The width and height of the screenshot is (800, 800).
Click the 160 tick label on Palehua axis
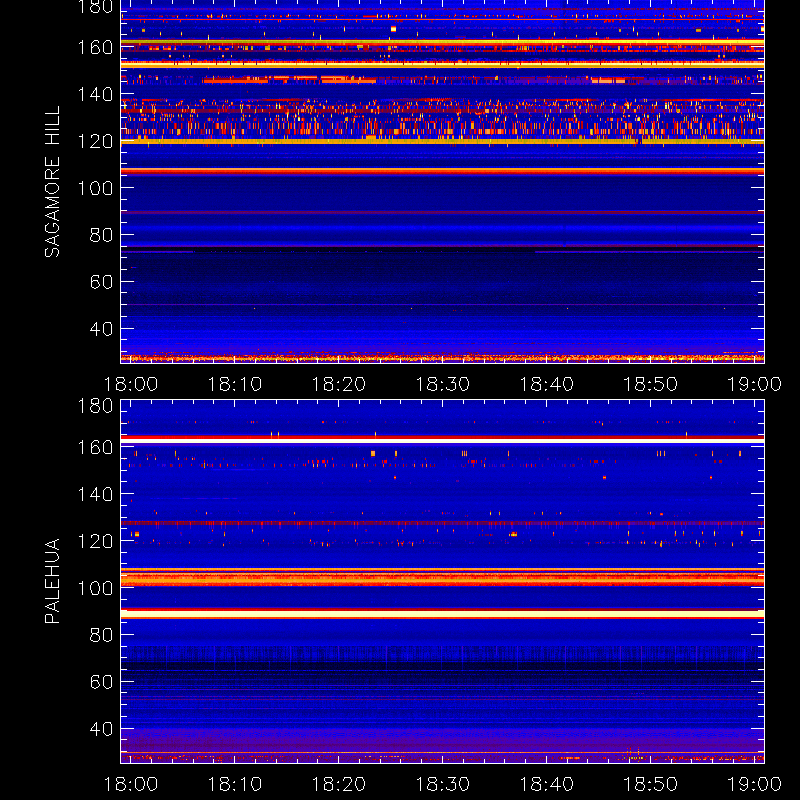coord(95,447)
